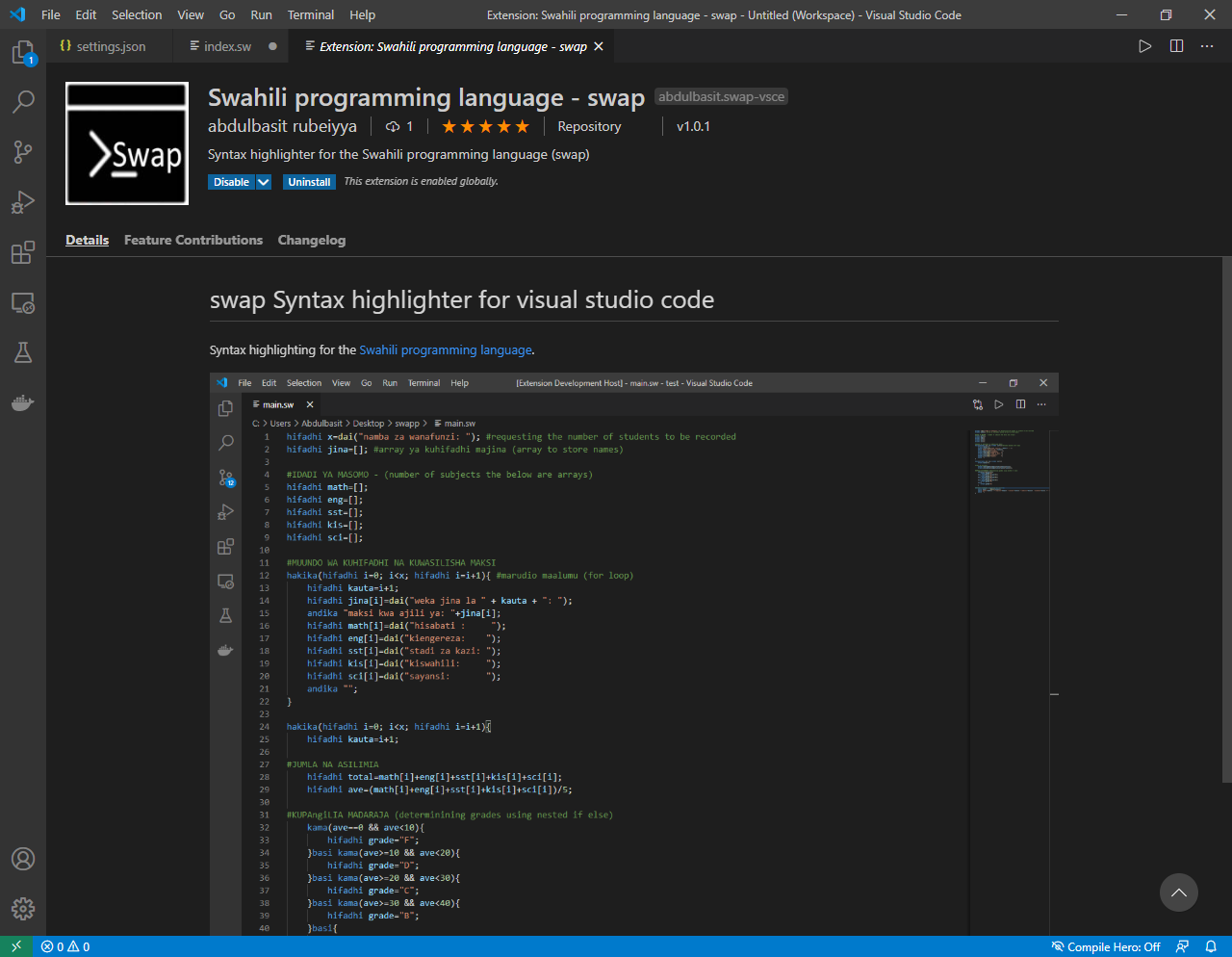The height and width of the screenshot is (957, 1232).
Task: Open More Actions ellipsis in editor toolbar
Action: click(x=1207, y=46)
